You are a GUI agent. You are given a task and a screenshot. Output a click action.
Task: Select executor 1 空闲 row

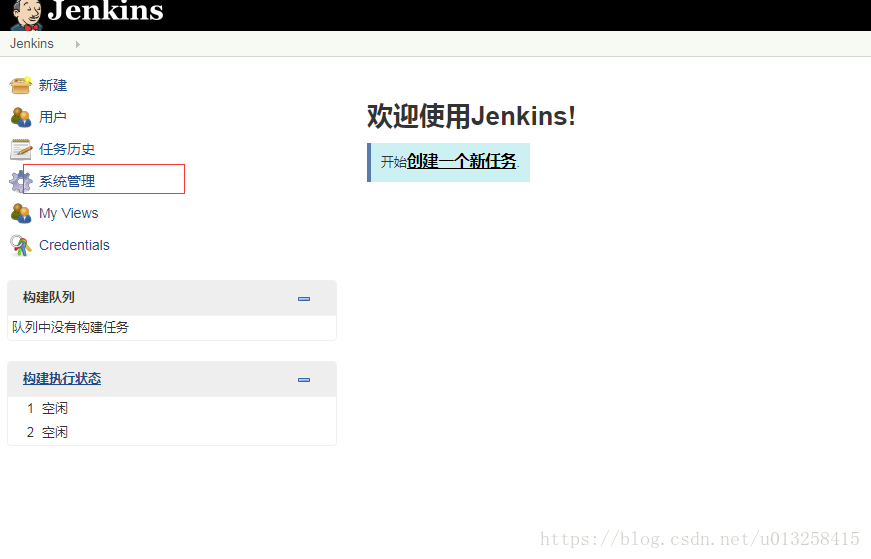pyautogui.click(x=172, y=408)
